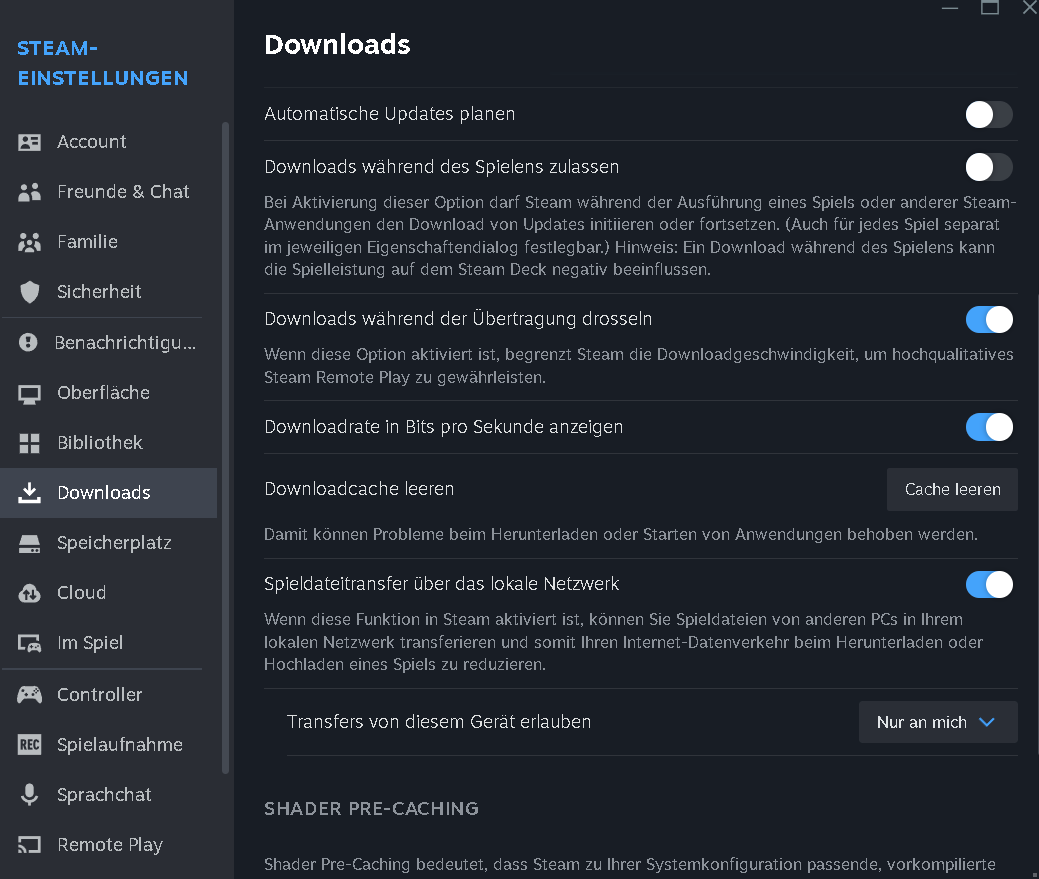Go to Freunde & Chat settings
Screen dimensions: 1039x879
123,192
